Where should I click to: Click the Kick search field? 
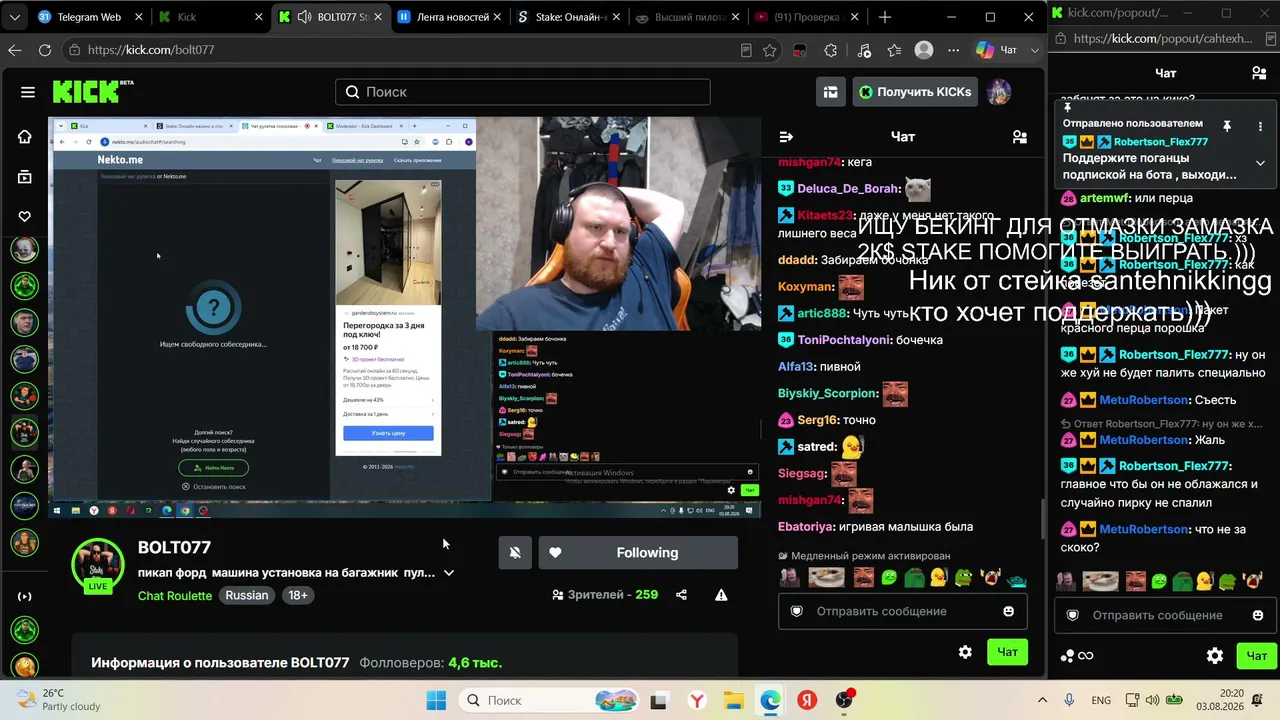[x=523, y=92]
